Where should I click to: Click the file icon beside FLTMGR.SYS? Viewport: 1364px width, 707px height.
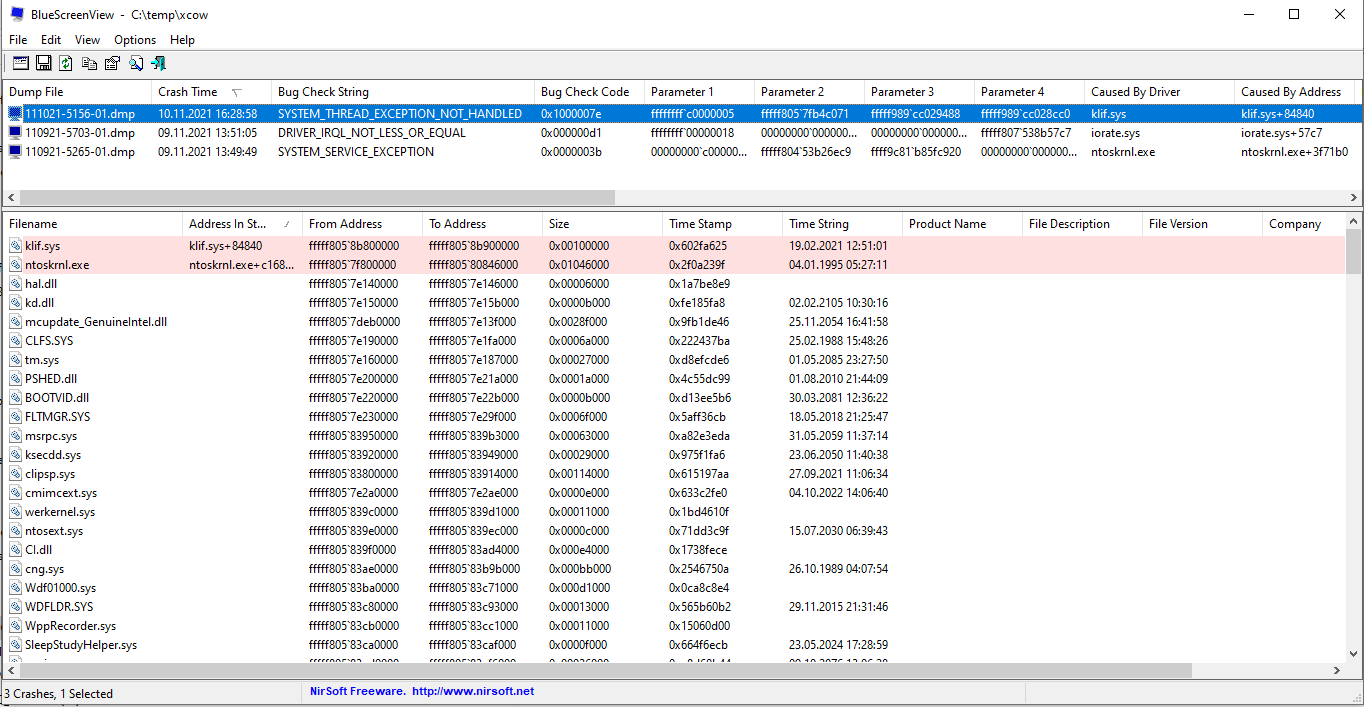pyautogui.click(x=15, y=416)
